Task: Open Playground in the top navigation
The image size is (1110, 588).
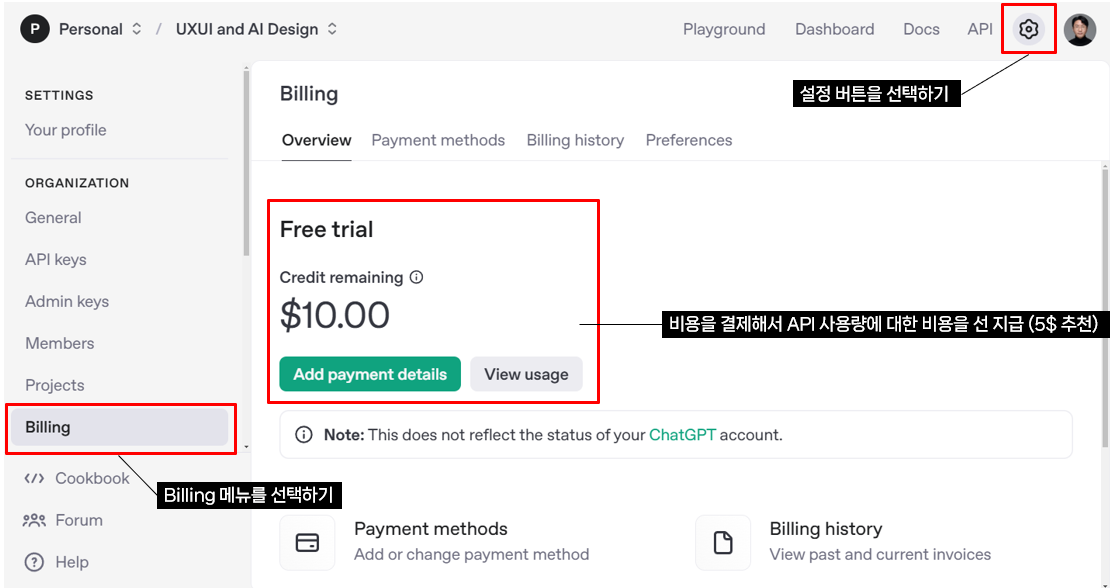Action: tap(724, 29)
